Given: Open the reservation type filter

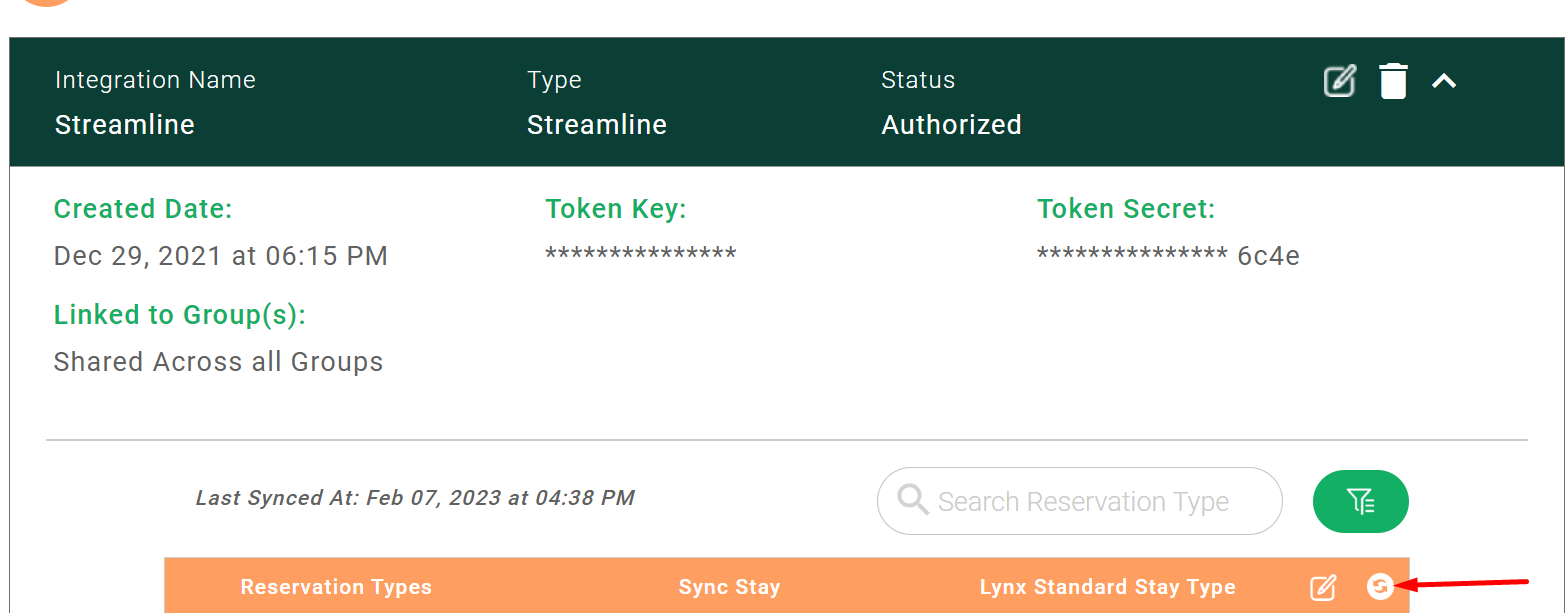Looking at the screenshot, I should click(x=1360, y=501).
